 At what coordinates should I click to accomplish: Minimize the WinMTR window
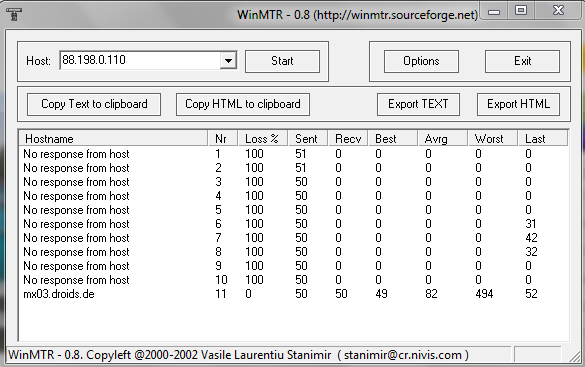tap(494, 12)
